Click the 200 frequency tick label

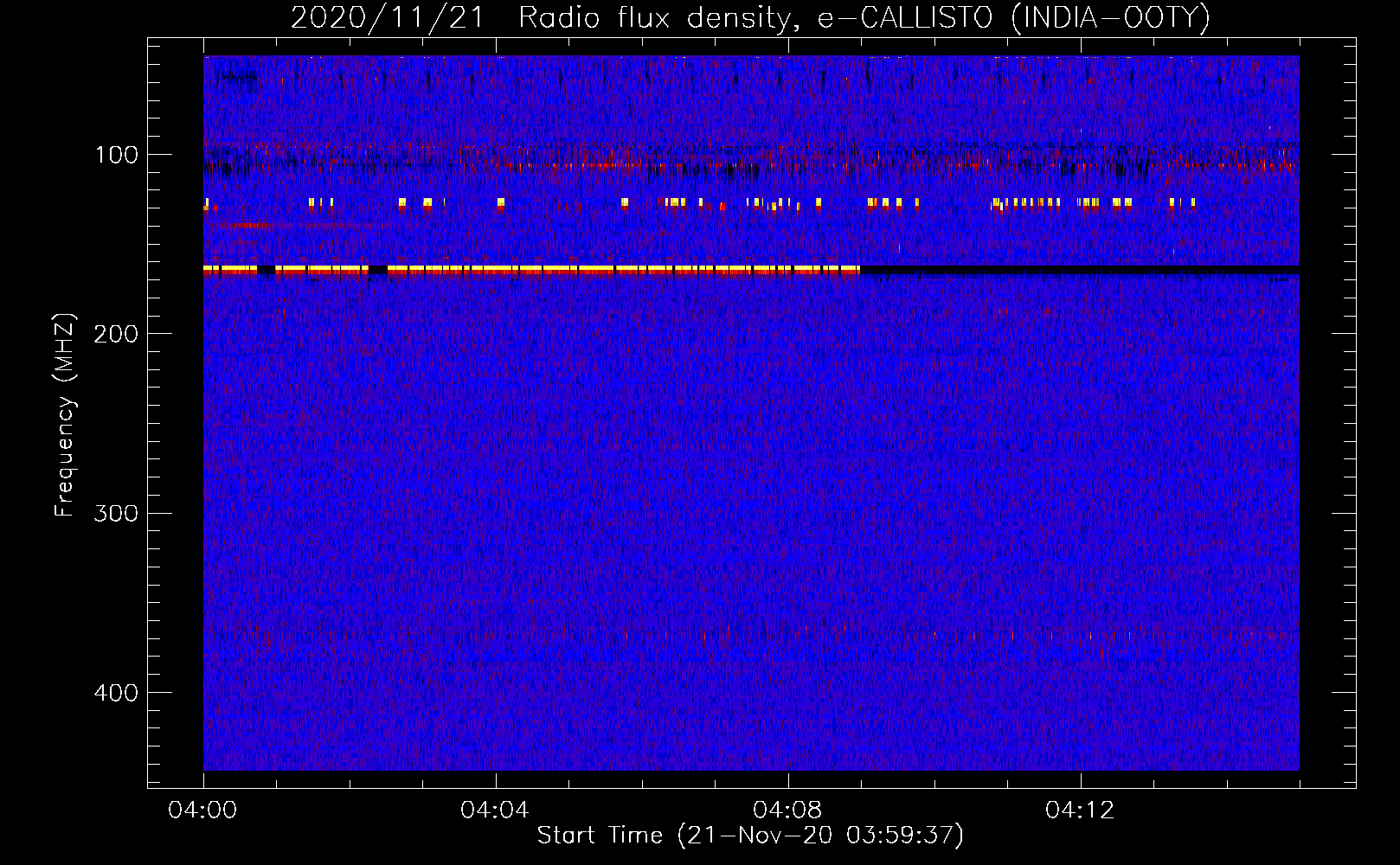pos(117,334)
